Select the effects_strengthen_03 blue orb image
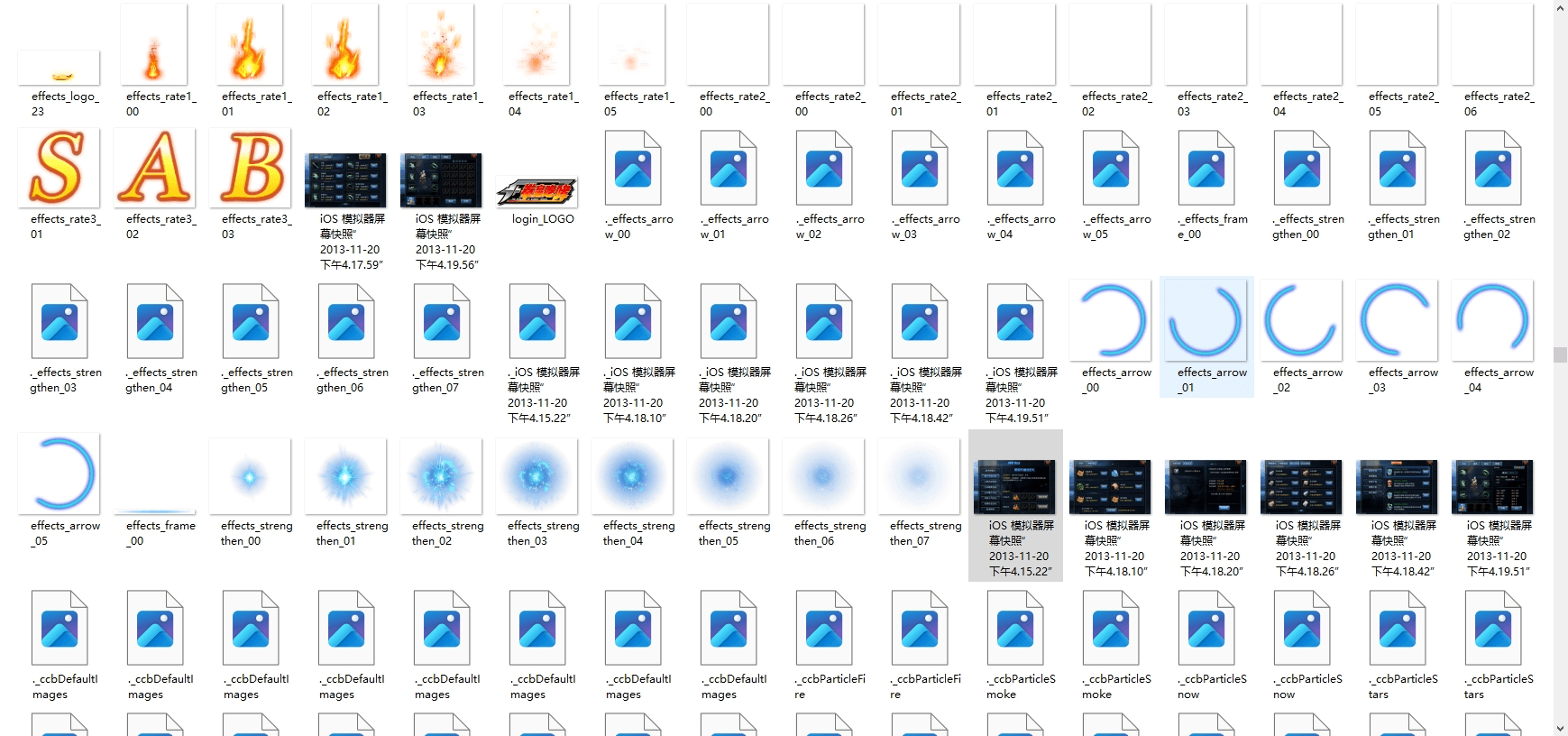1568x736 pixels. 536,476
